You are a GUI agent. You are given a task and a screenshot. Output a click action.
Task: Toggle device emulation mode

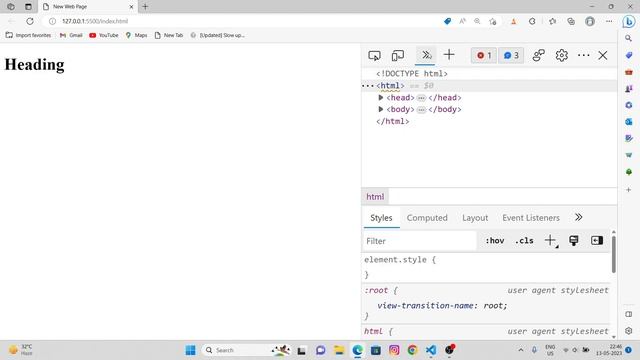tap(398, 55)
